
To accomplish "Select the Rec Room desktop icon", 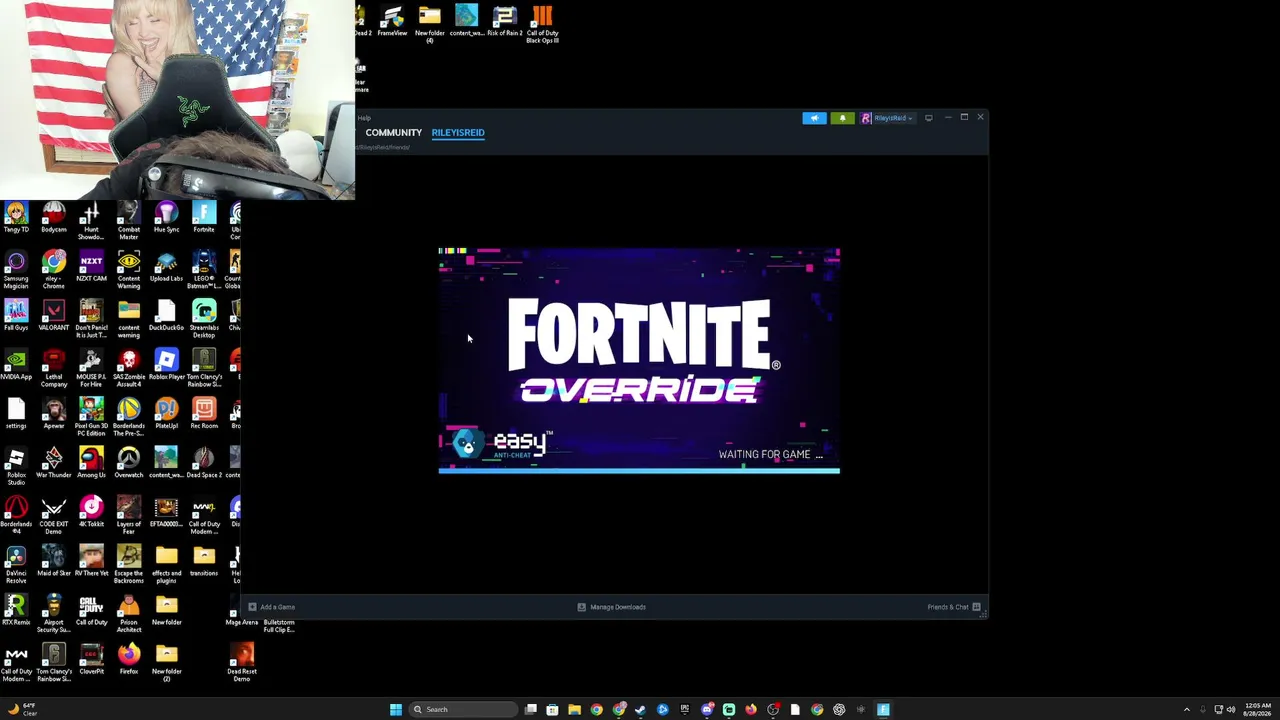I will pyautogui.click(x=204, y=413).
